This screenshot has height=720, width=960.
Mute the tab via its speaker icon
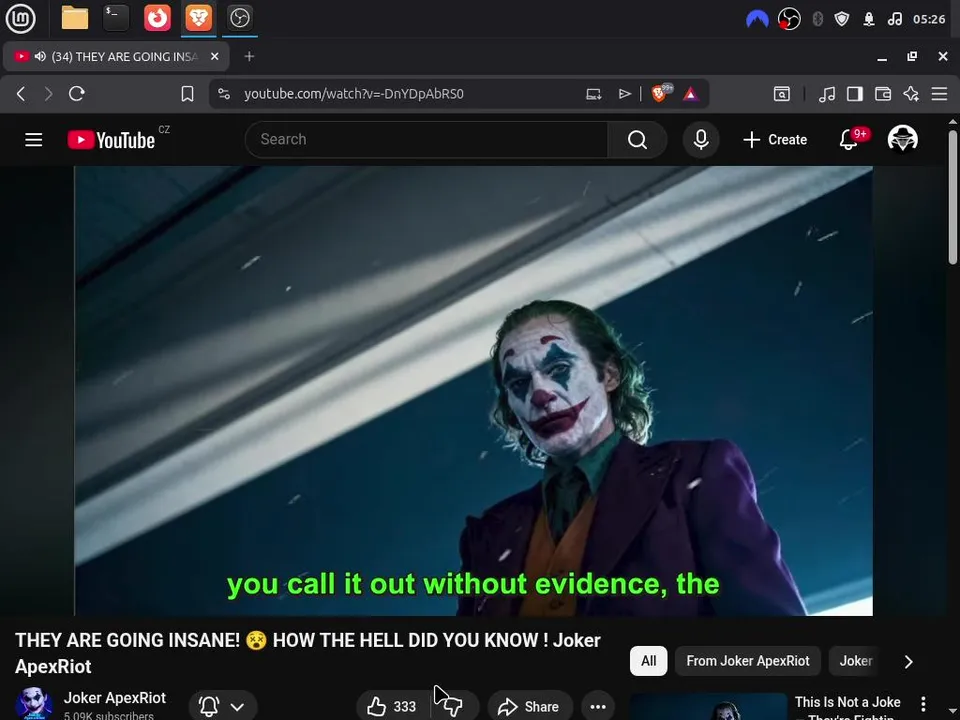point(40,56)
